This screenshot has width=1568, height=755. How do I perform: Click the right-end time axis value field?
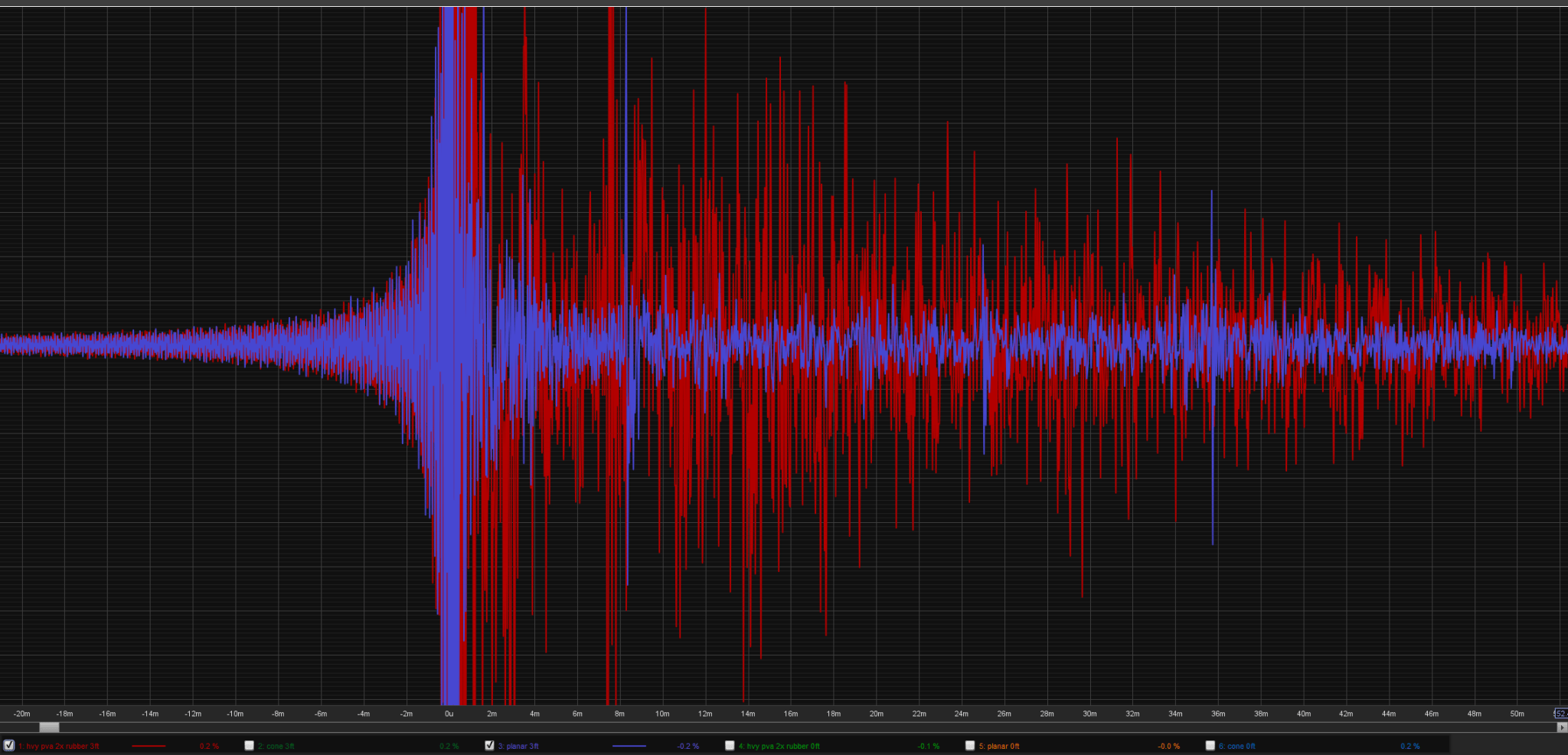tap(1561, 714)
